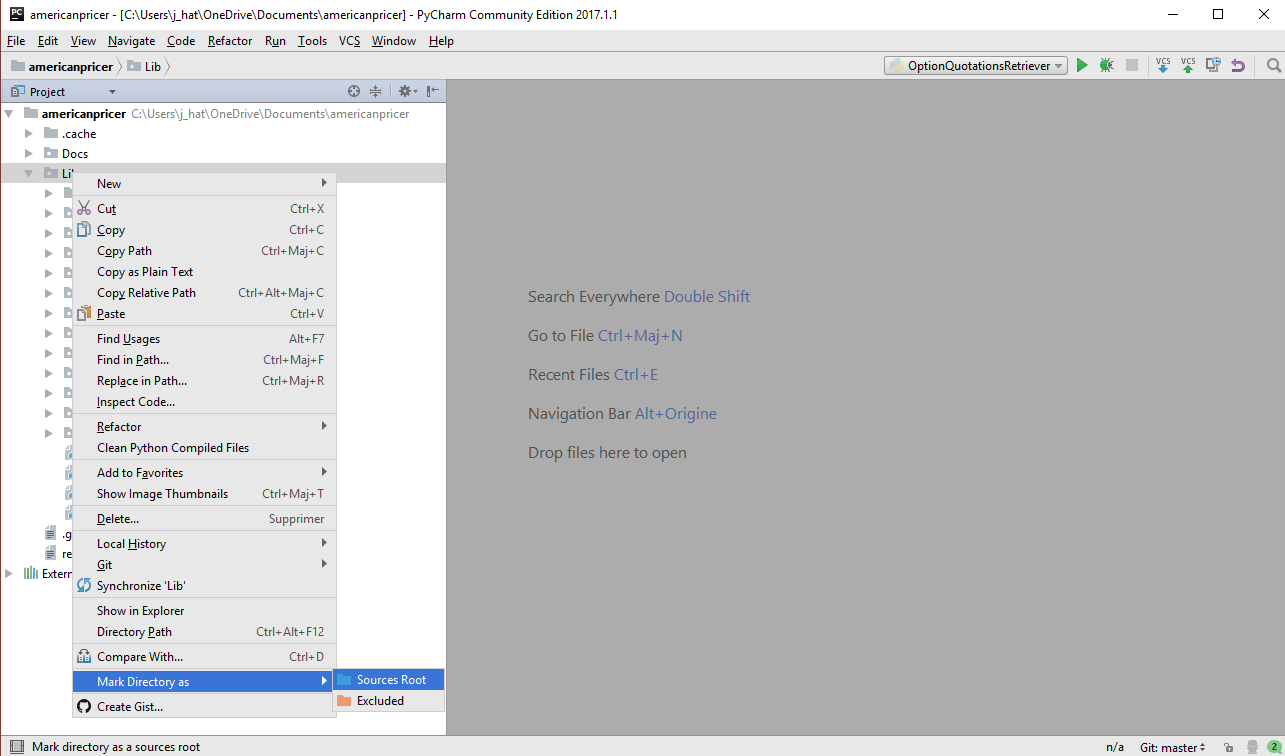Choose Copy Path from the context menu
Viewport: 1285px width, 756px height.
(x=204, y=250)
